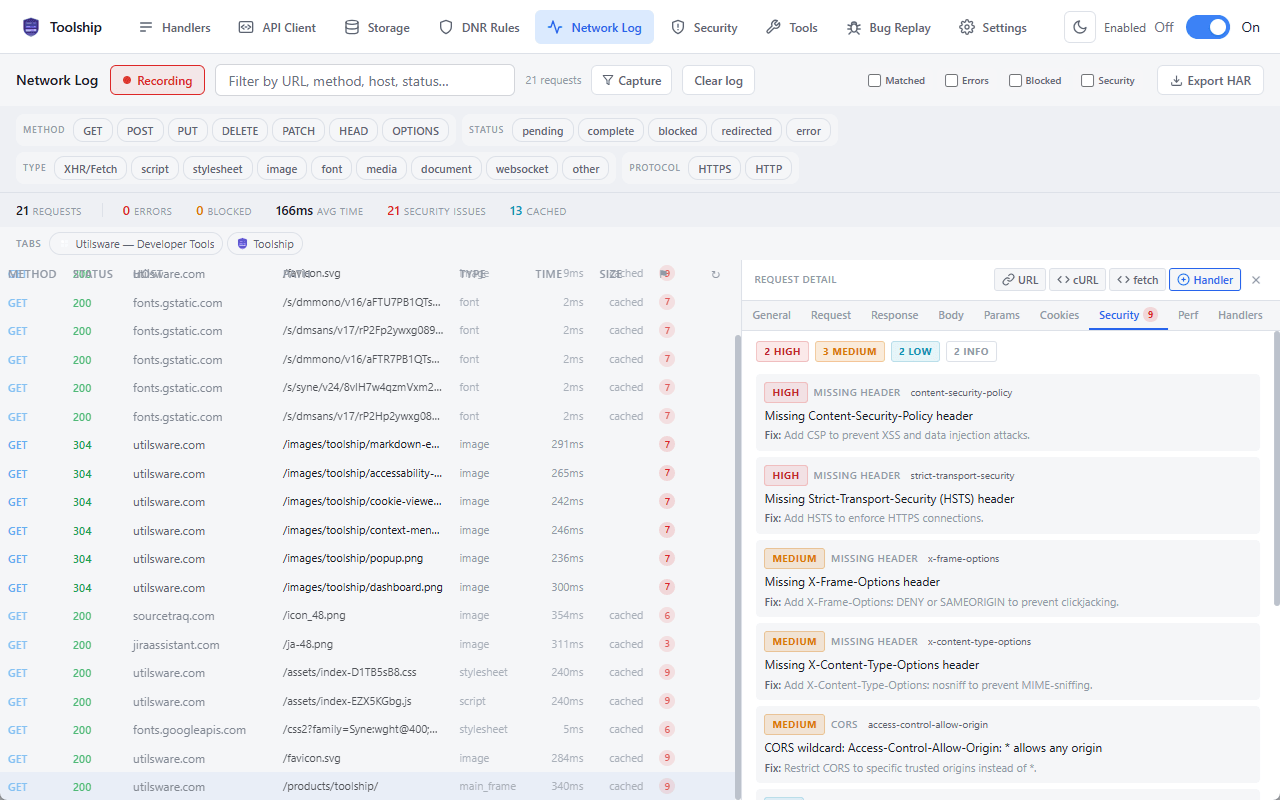The width and height of the screenshot is (1280, 800).
Task: Select the /assets/index-D1TB5sB8.css request
Action: click(368, 673)
